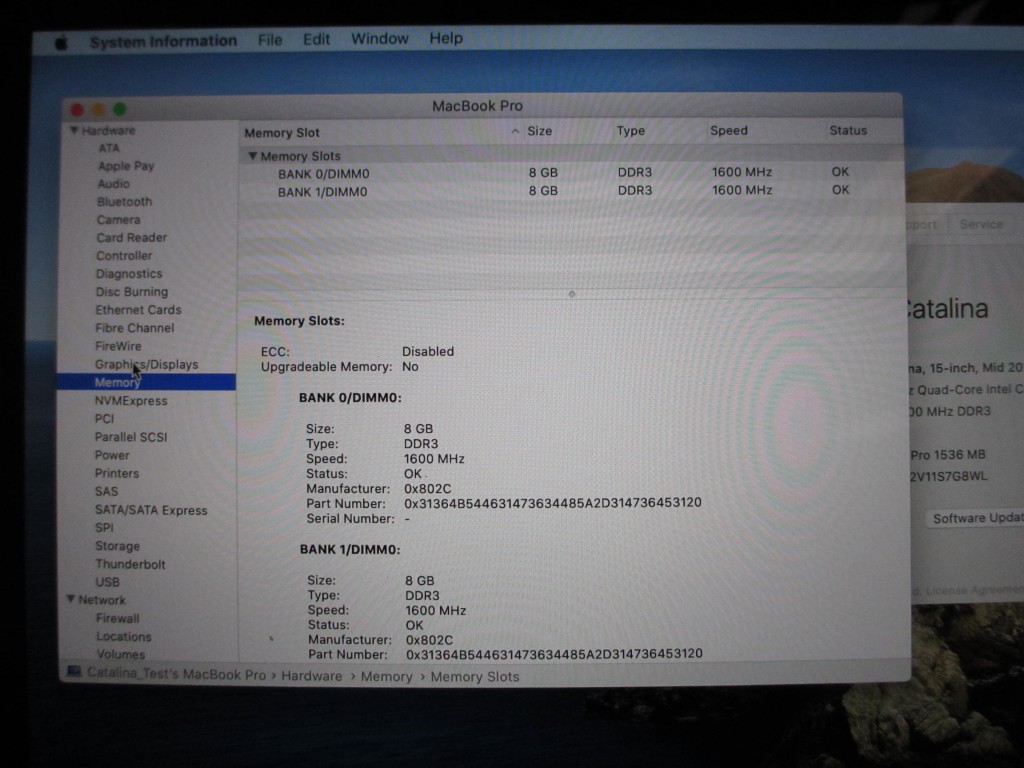Click the Memory Slots details heading
Screen dimensions: 1024x768
pyautogui.click(x=299, y=321)
